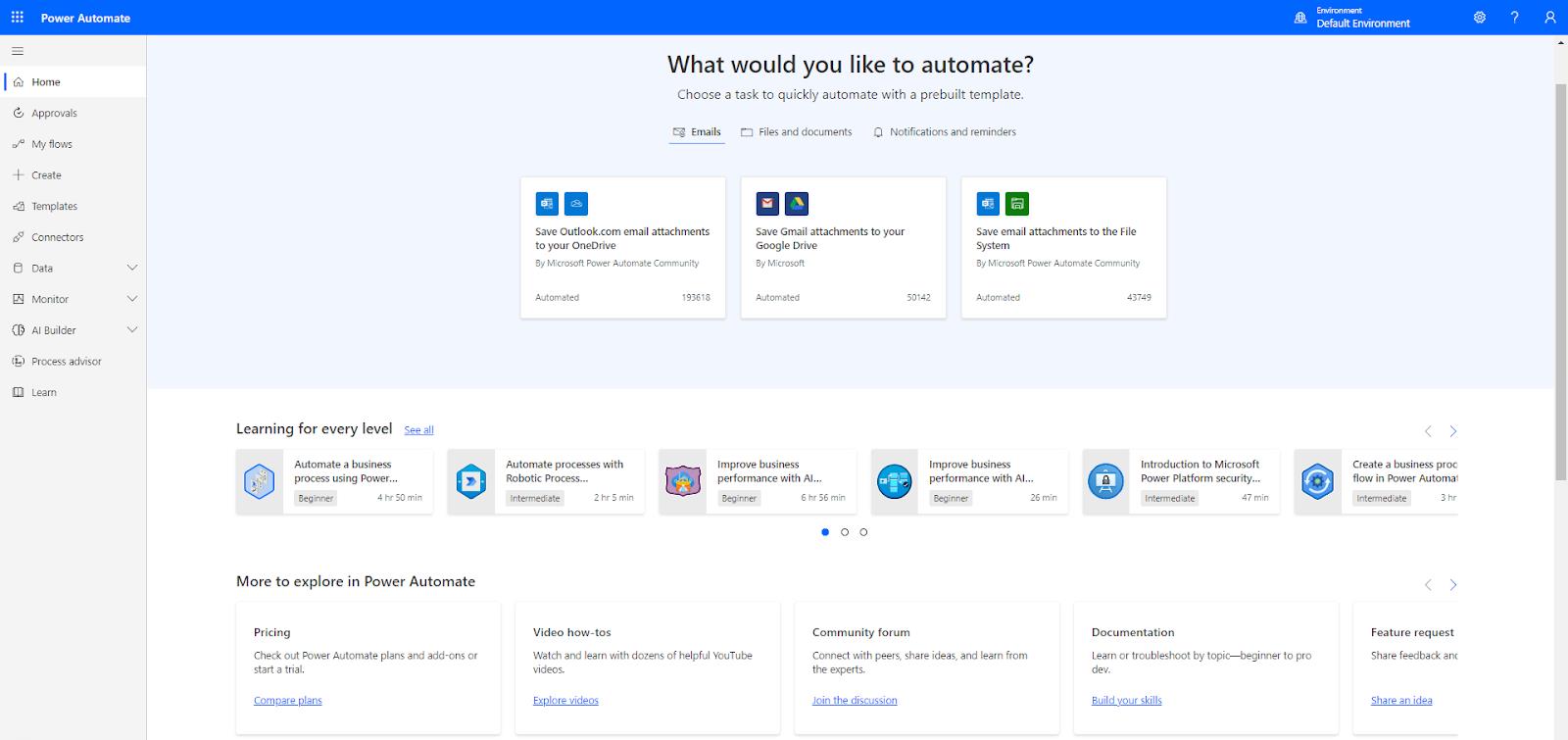
Task: Expand the AI Builder menu chevron
Action: pyautogui.click(x=132, y=330)
